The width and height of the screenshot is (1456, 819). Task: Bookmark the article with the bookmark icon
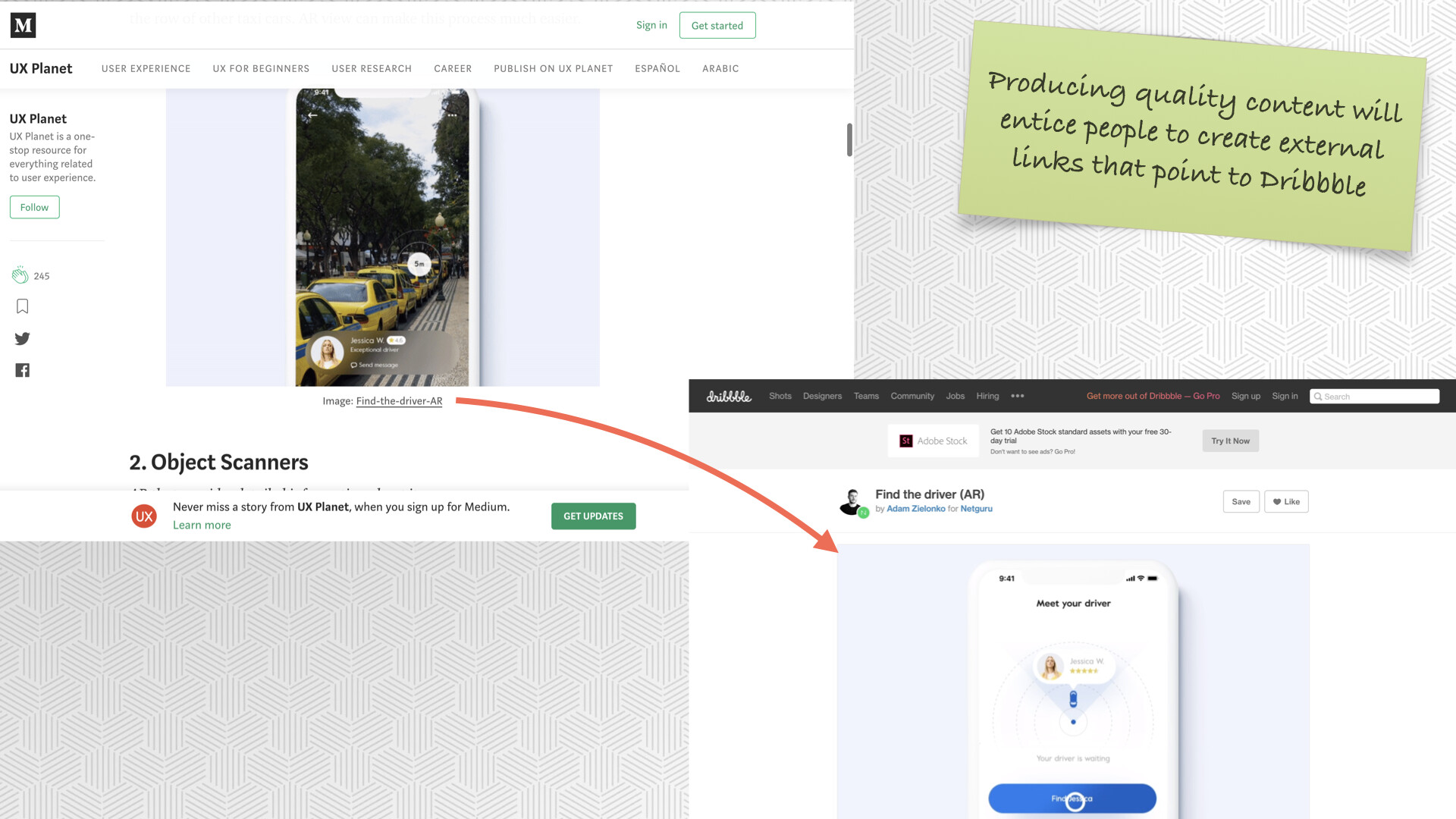[22, 306]
